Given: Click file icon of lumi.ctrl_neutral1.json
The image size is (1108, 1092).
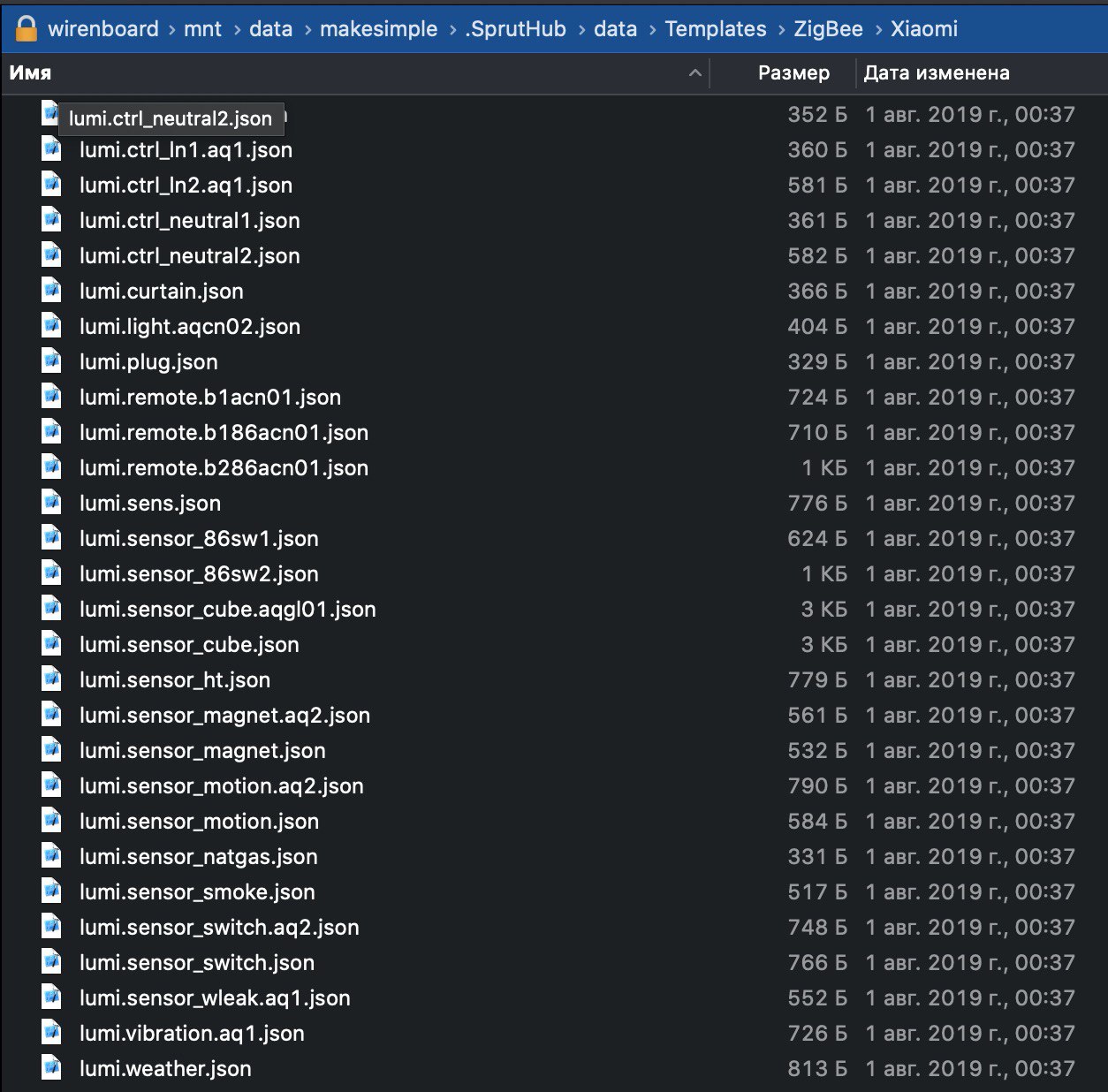Looking at the screenshot, I should click(x=52, y=220).
